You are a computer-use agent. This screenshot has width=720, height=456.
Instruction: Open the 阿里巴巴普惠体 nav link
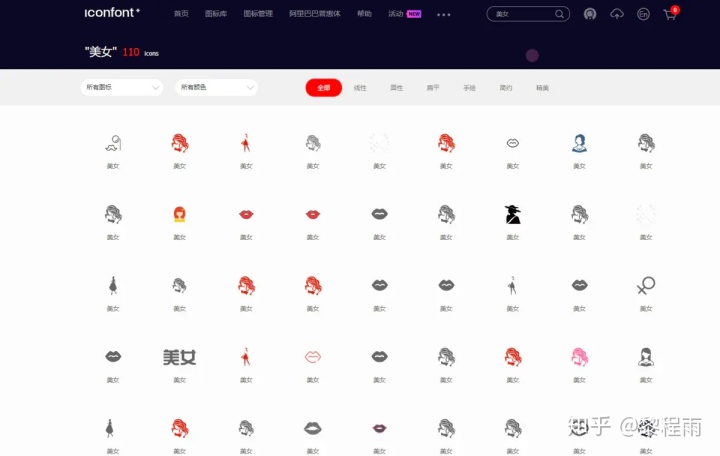[315, 14]
